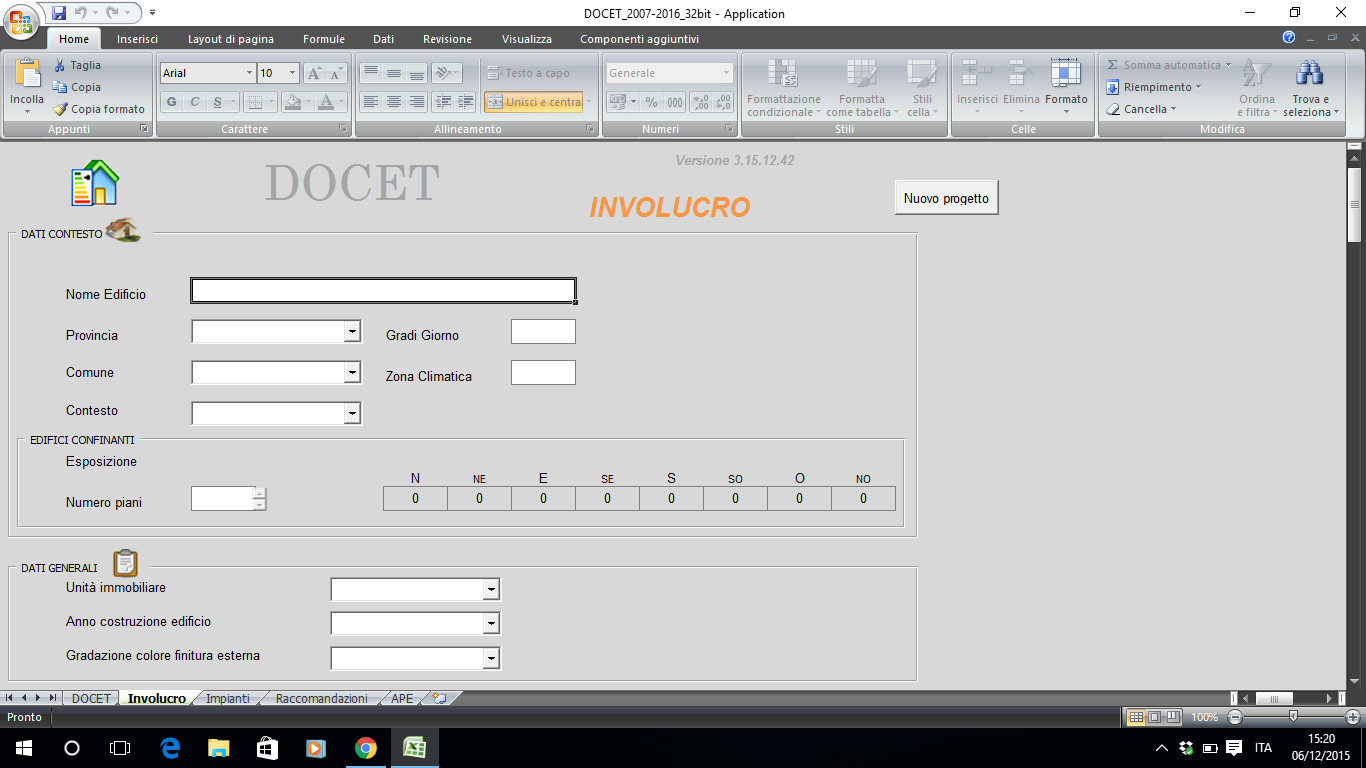Apply percent style format
The width and height of the screenshot is (1366, 768).
click(x=651, y=102)
